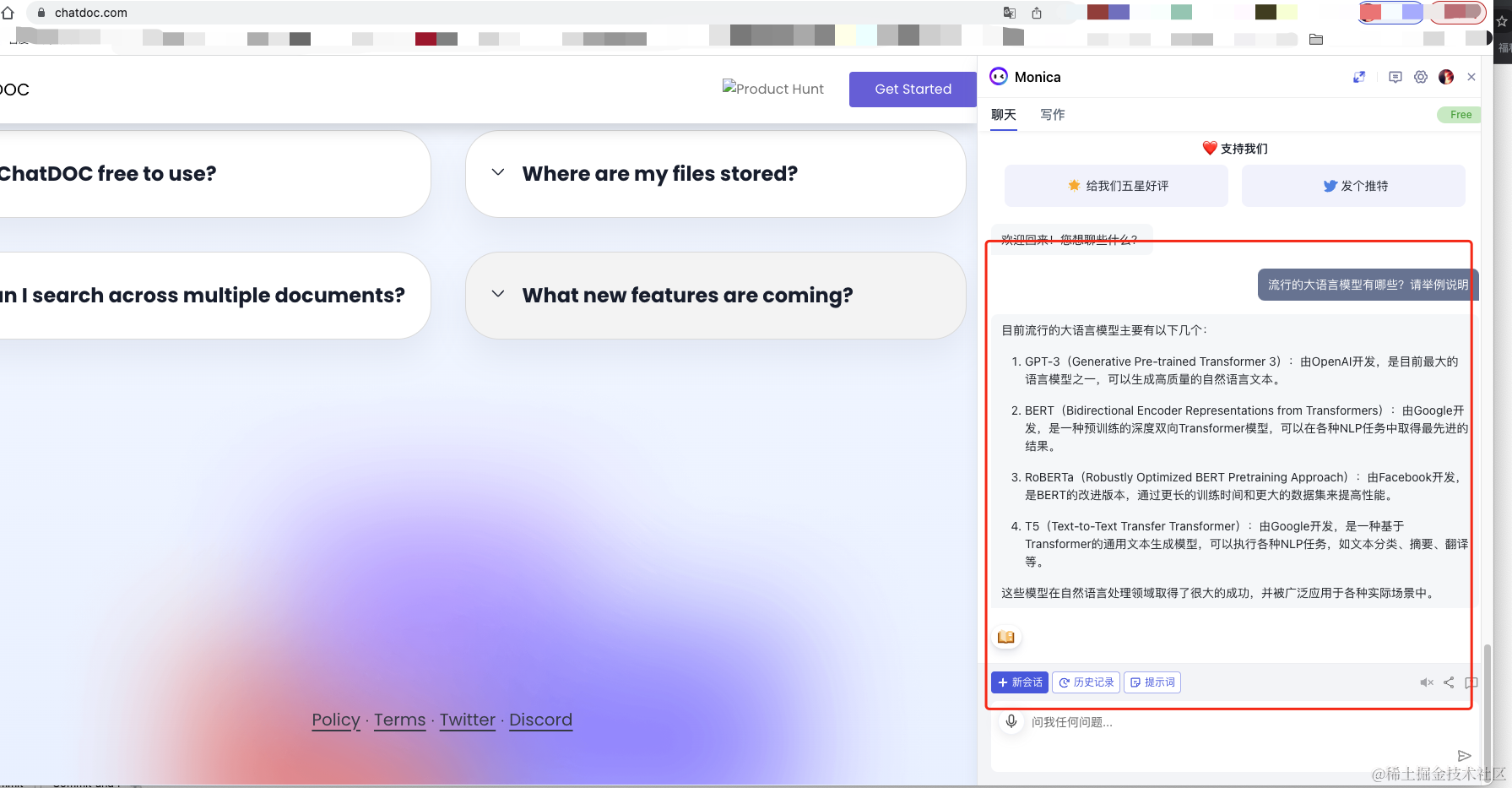
Task: Open the feedback message icon in Monica
Action: coord(1395,77)
